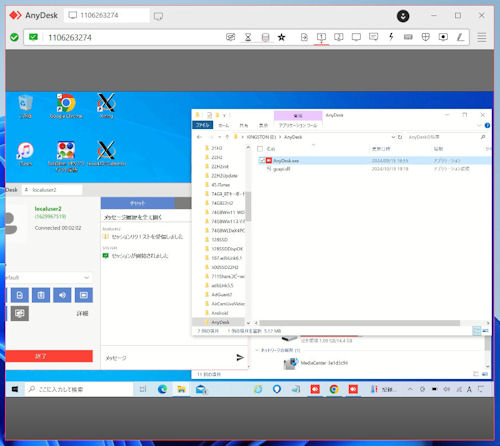Viewport: 500px width, 446px height.
Task: Select the 1106263274 session tab
Action: coord(107,15)
